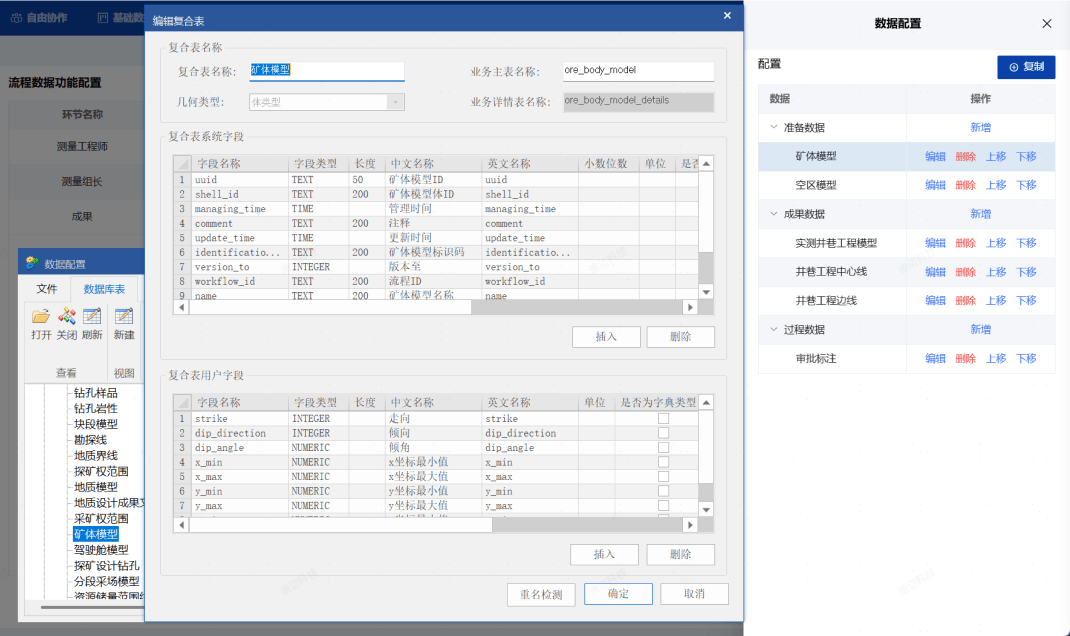Click the 打开 folder icon in the toolbar
Image resolution: width=1070 pixels, height=636 pixels.
click(x=41, y=316)
